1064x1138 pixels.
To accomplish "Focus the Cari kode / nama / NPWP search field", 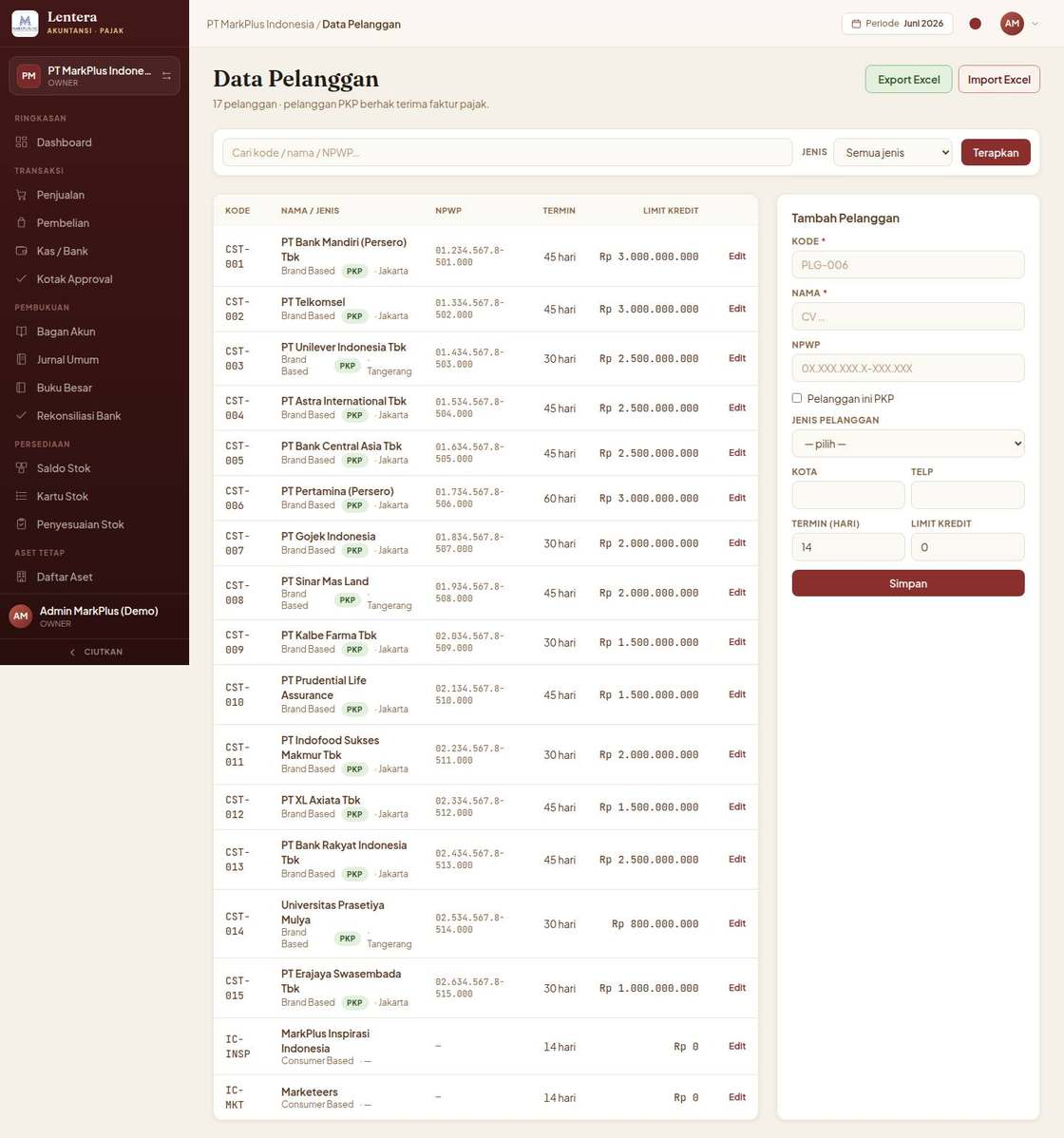I will click(507, 152).
